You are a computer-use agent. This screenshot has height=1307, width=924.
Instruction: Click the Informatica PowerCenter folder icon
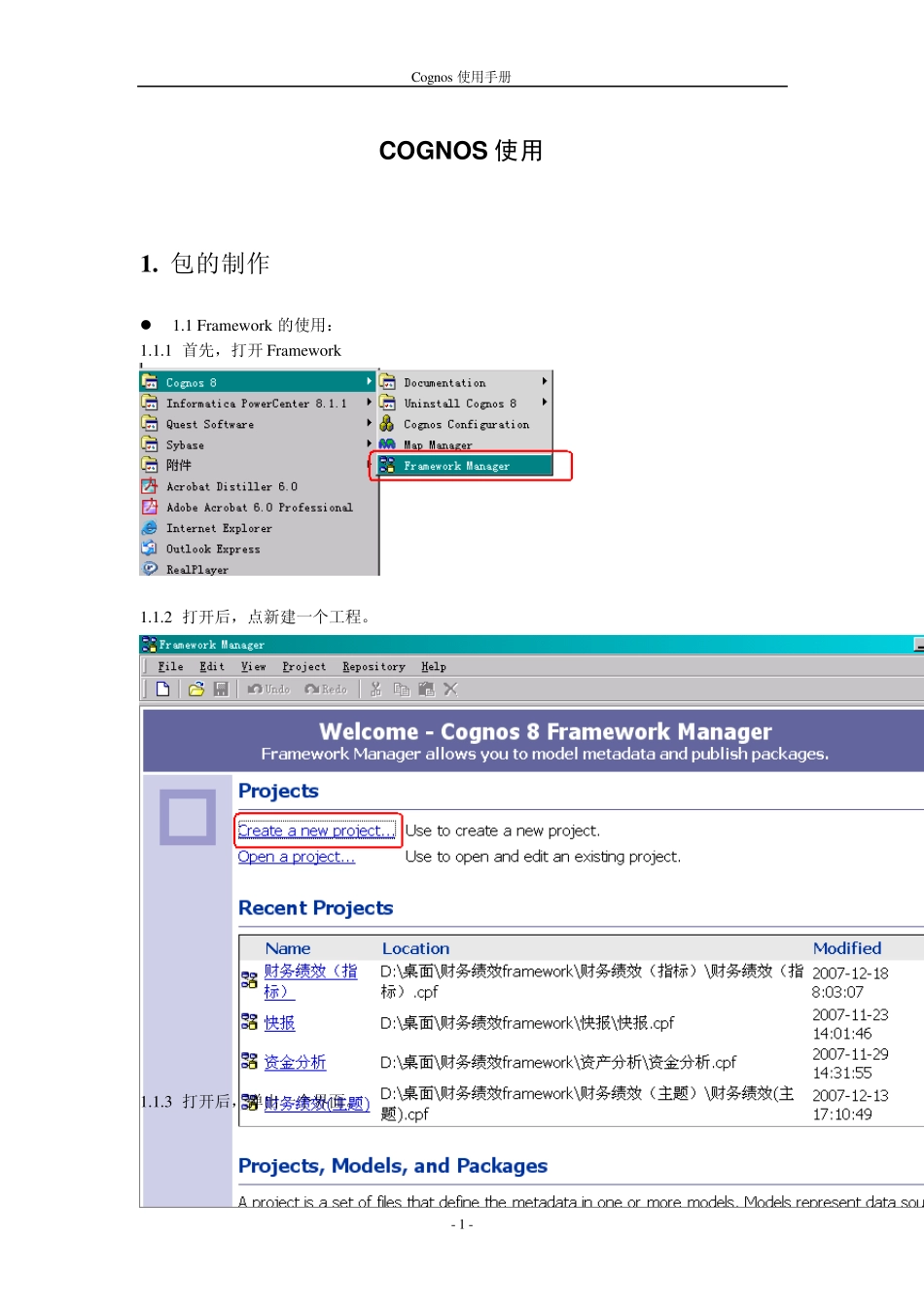150,403
